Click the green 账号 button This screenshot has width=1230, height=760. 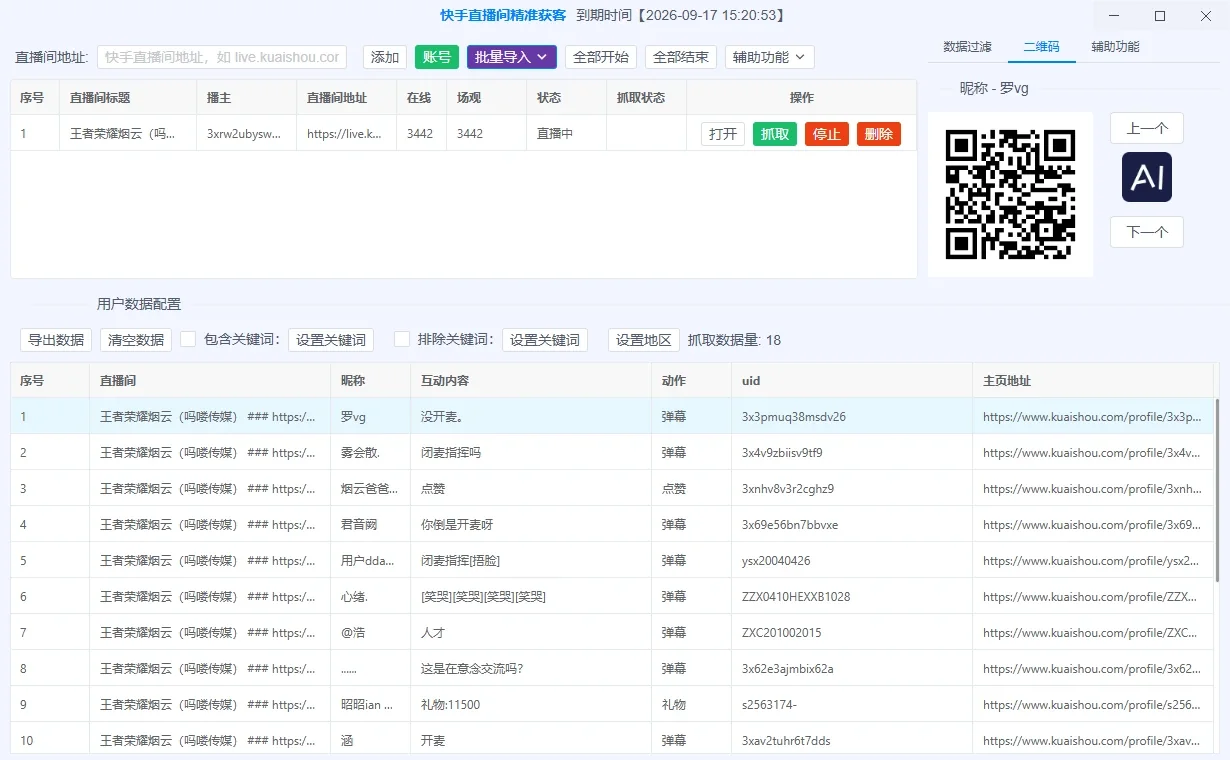(437, 57)
